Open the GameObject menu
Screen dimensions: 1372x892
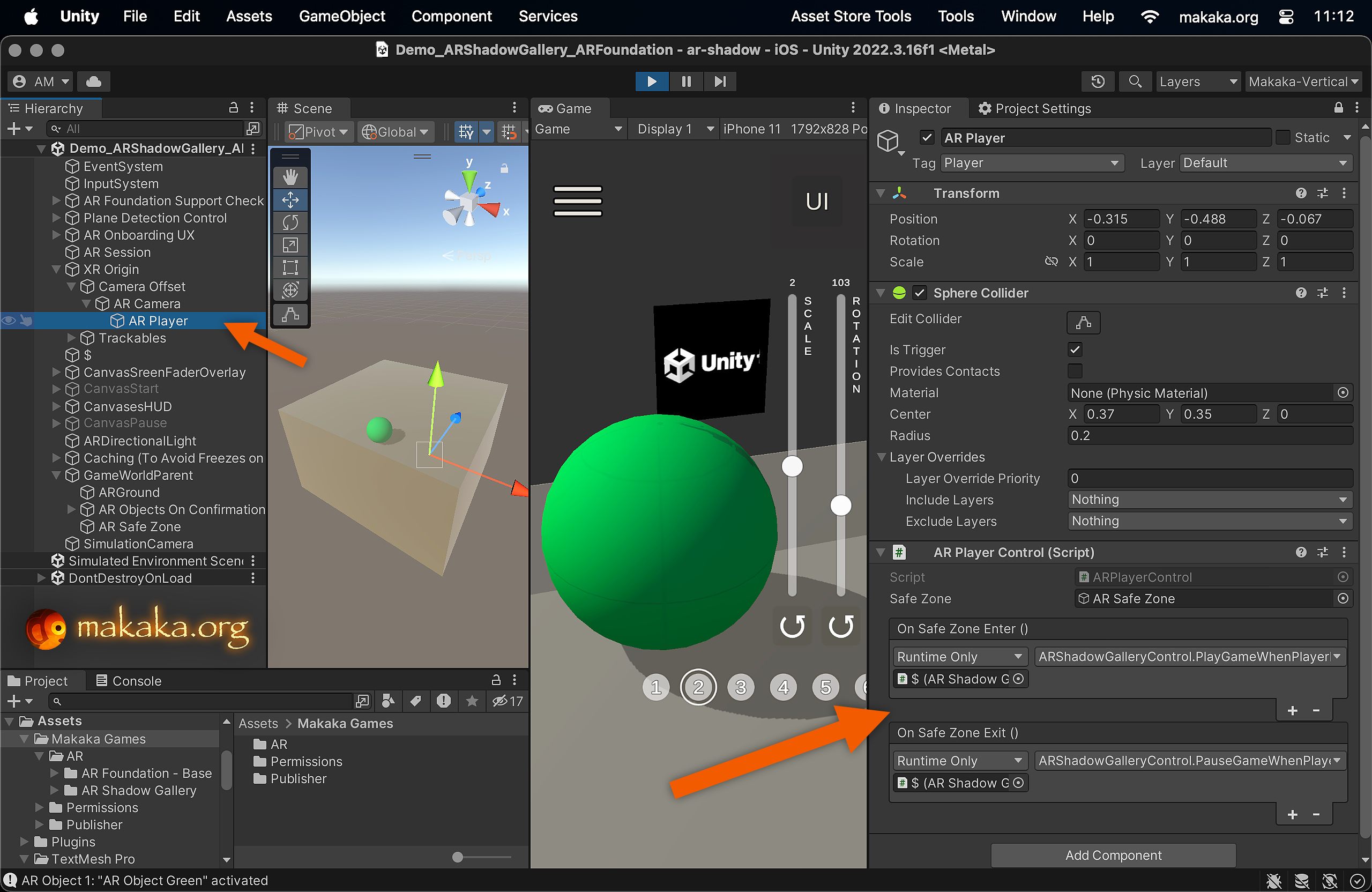pos(342,16)
